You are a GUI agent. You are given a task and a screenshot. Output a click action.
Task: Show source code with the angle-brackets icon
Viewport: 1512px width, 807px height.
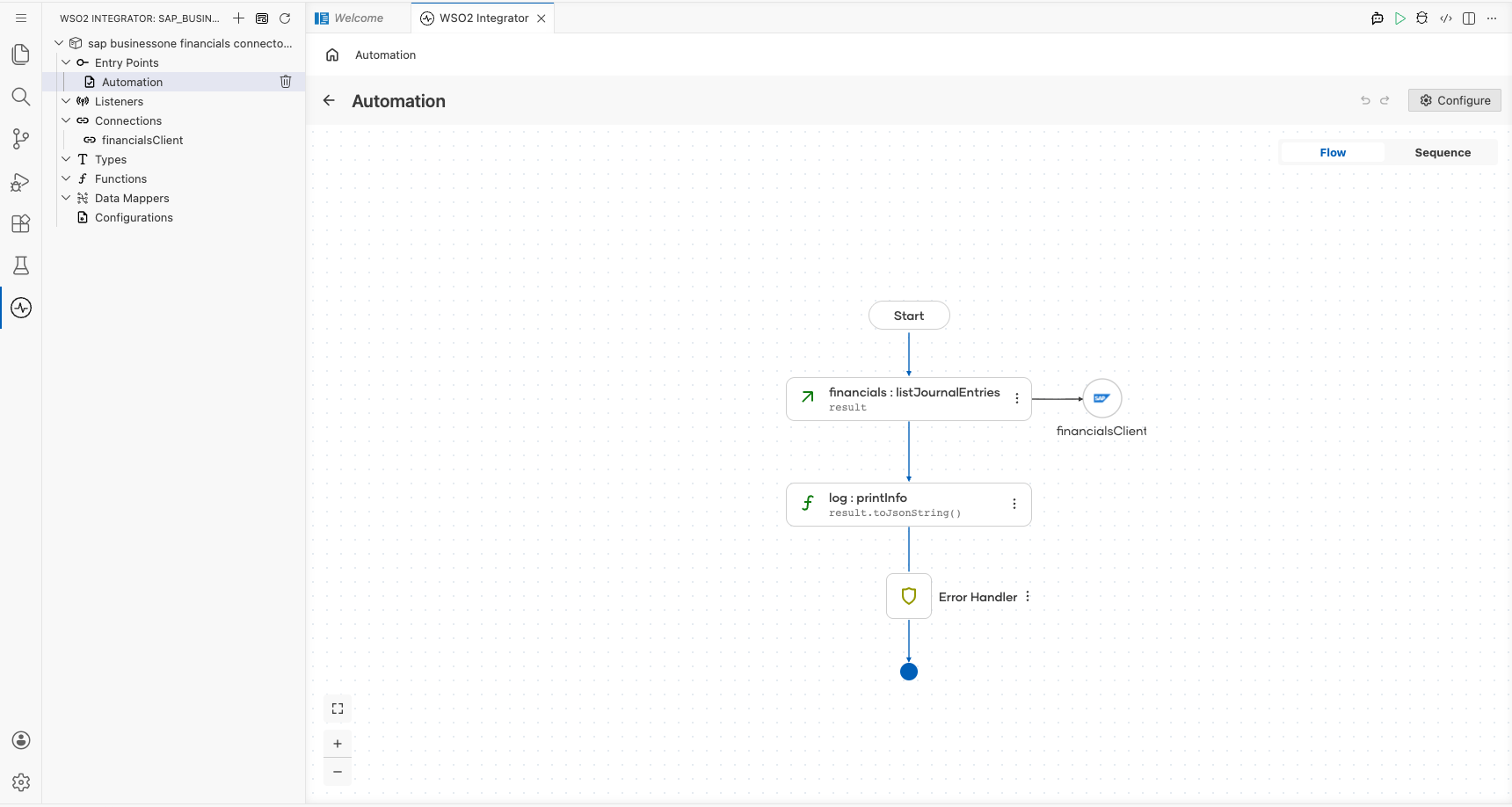pos(1446,18)
